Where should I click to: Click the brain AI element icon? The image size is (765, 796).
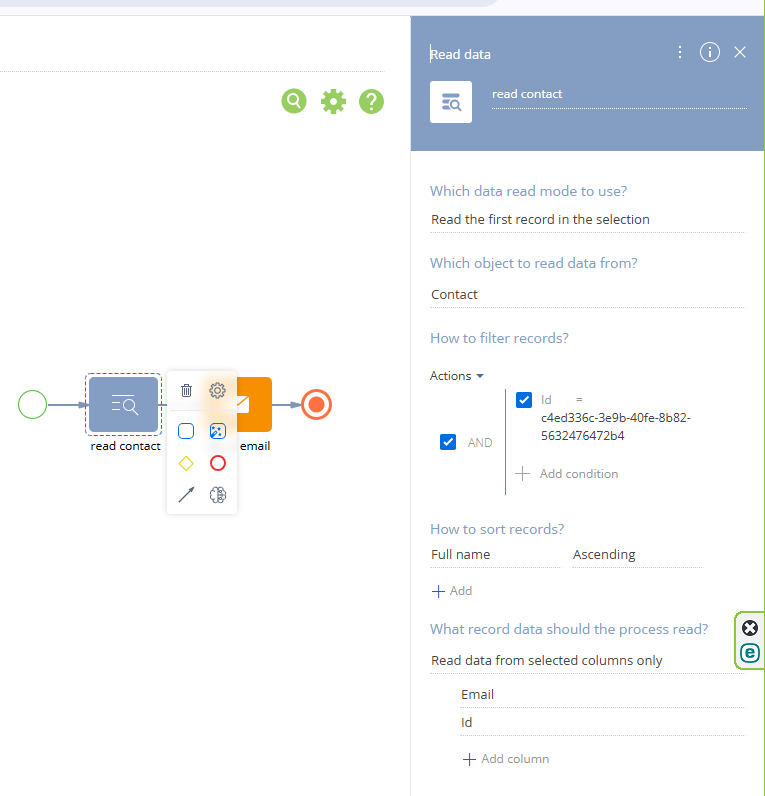(x=217, y=494)
